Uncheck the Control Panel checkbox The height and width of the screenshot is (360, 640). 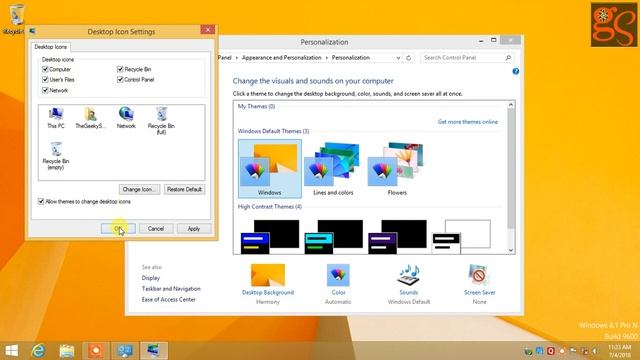click(120, 80)
